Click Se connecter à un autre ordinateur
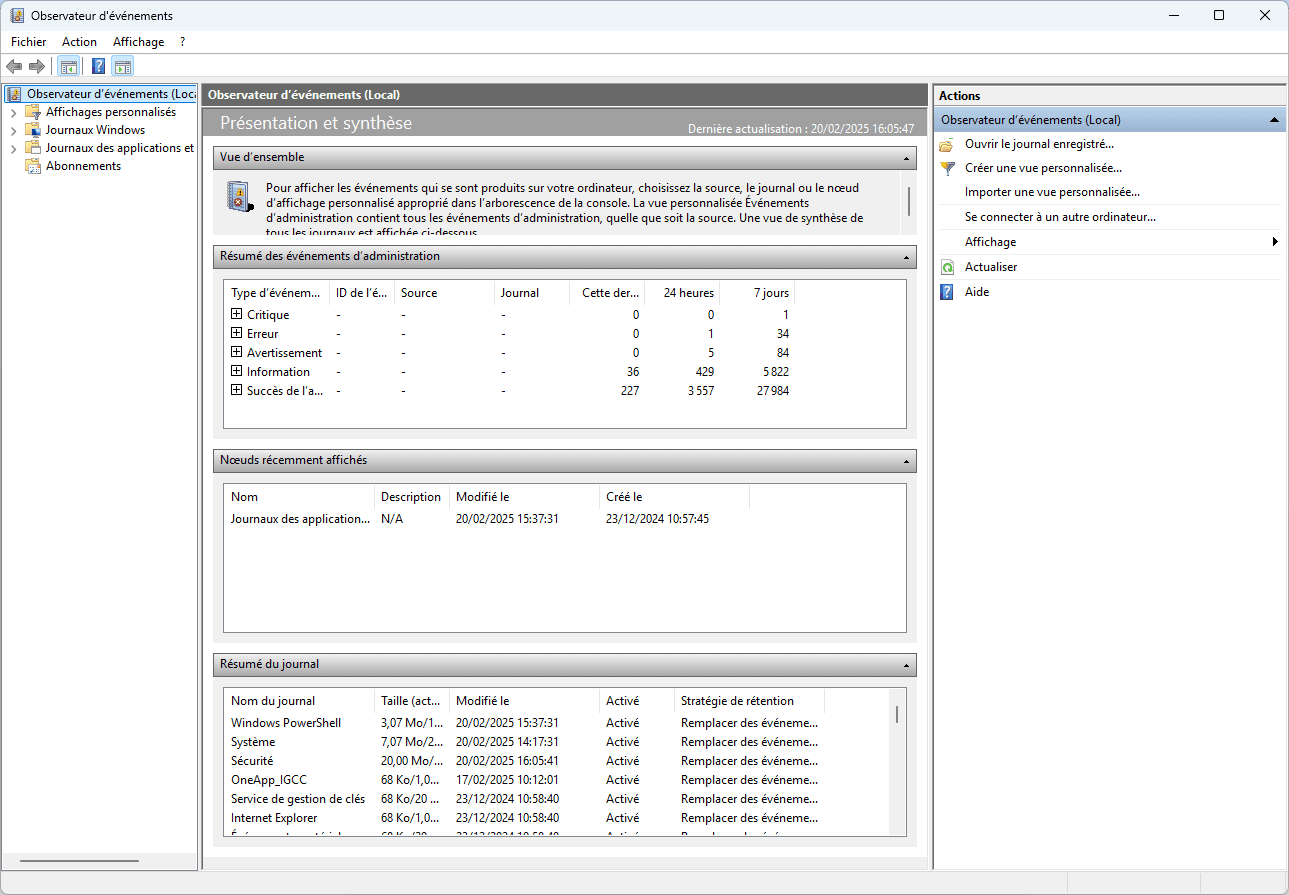 (x=1060, y=217)
